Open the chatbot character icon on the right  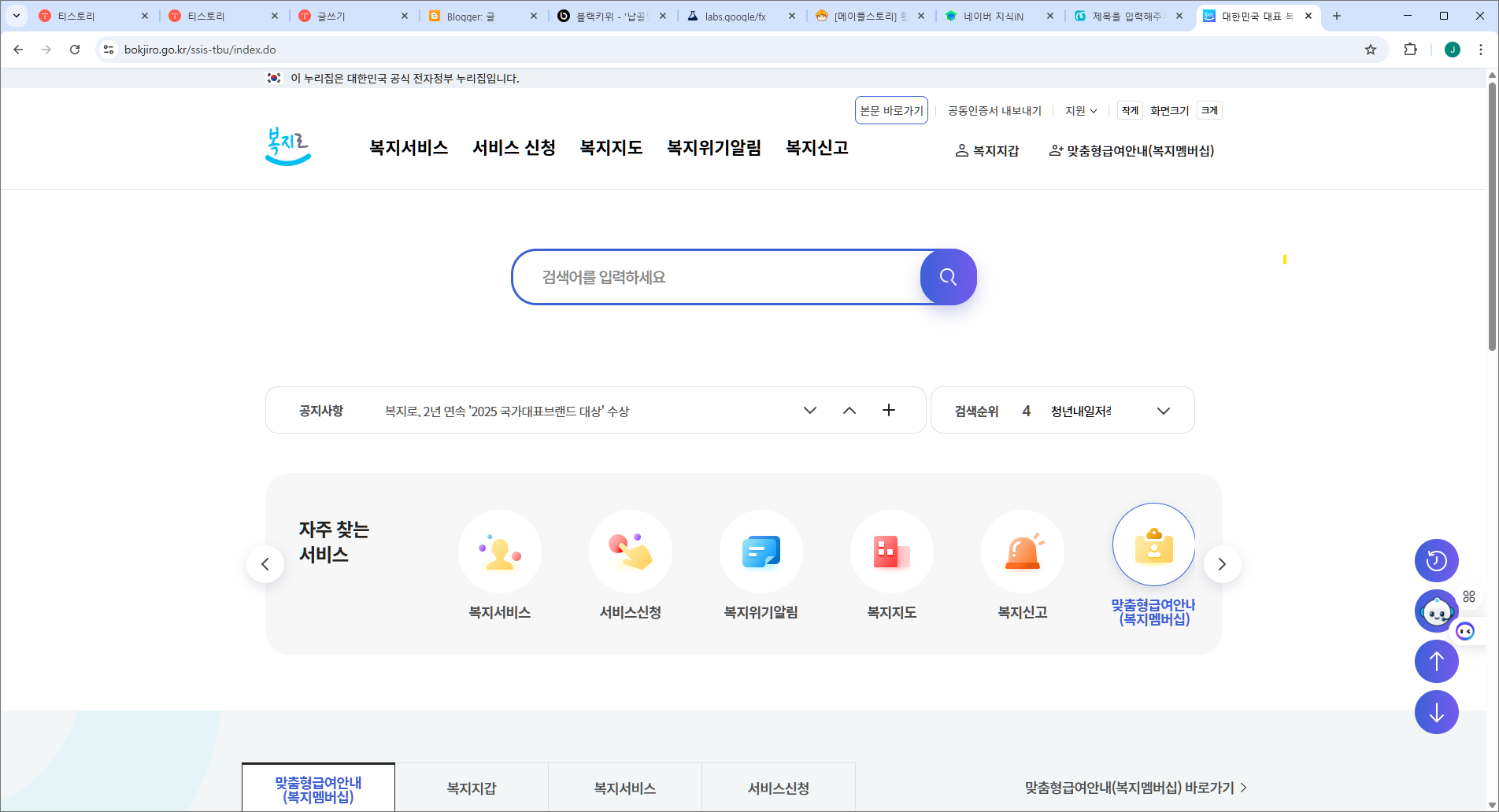[x=1435, y=611]
